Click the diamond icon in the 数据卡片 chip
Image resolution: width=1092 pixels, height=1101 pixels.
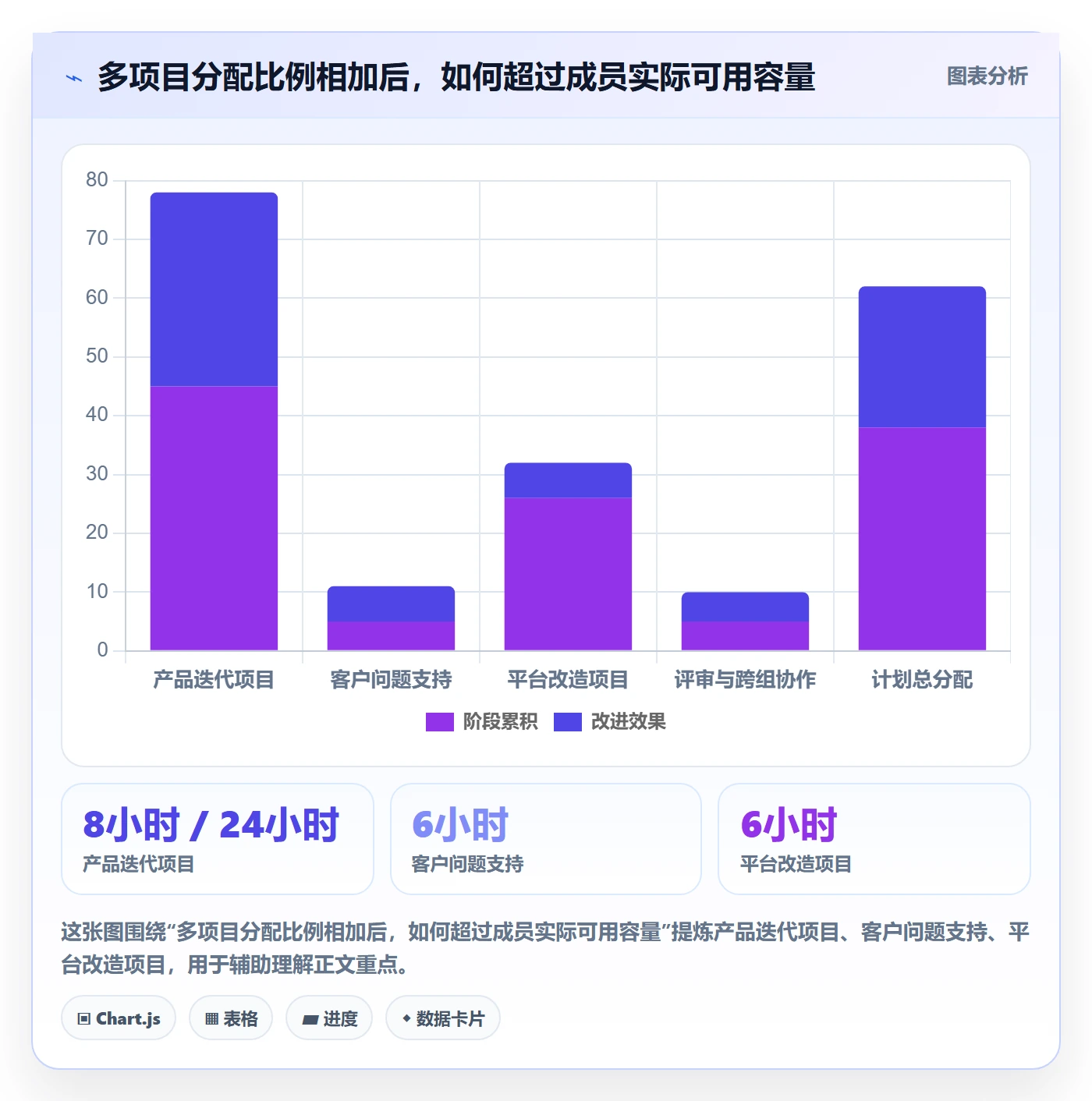tap(406, 1018)
